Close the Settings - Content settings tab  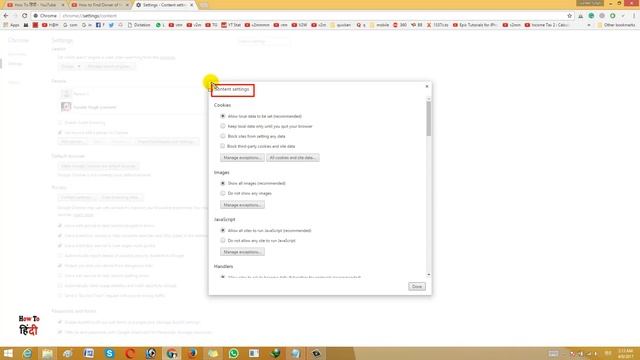coord(191,5)
